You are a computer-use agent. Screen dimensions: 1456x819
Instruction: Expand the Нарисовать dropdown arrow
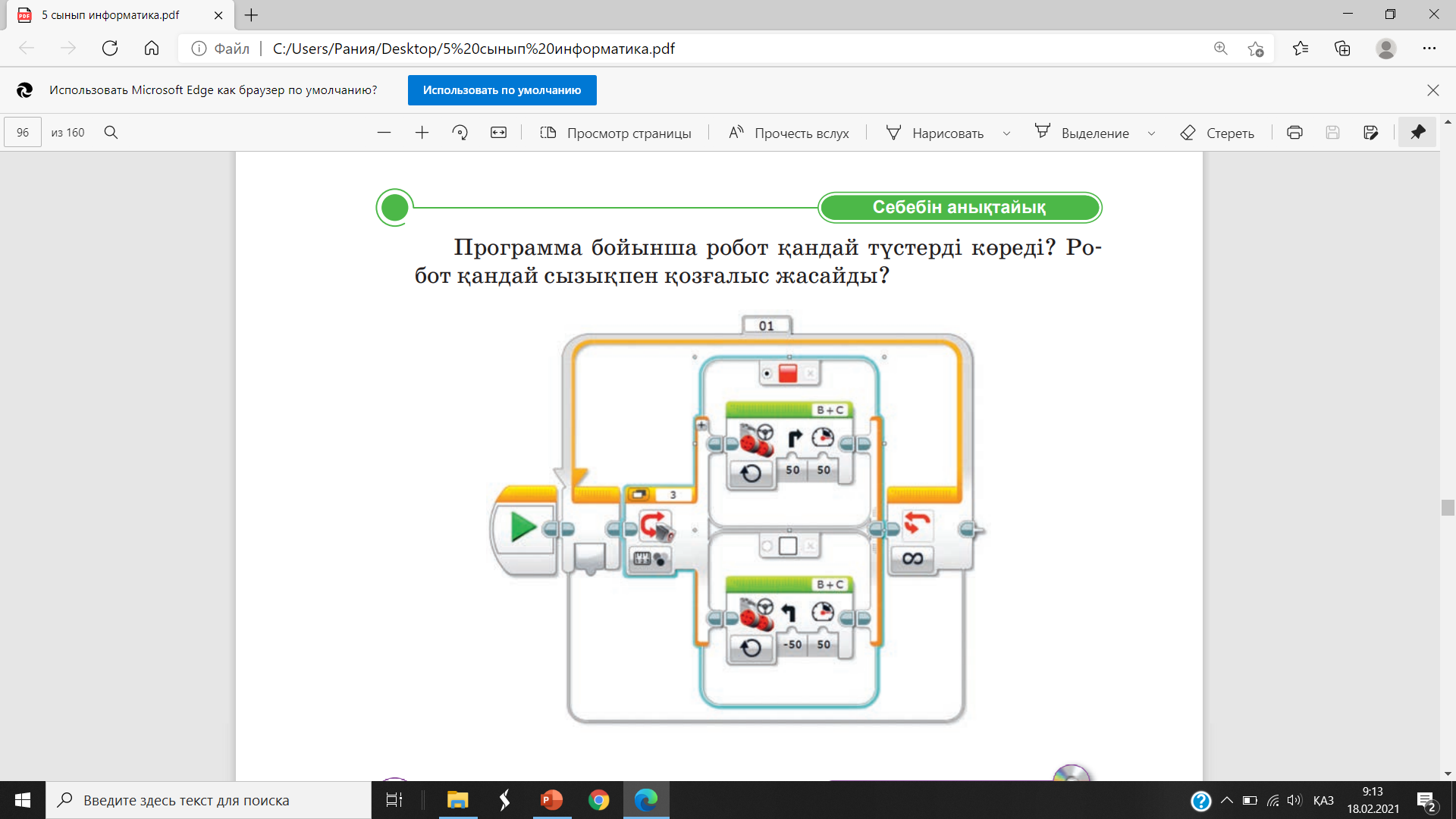[x=1006, y=133]
